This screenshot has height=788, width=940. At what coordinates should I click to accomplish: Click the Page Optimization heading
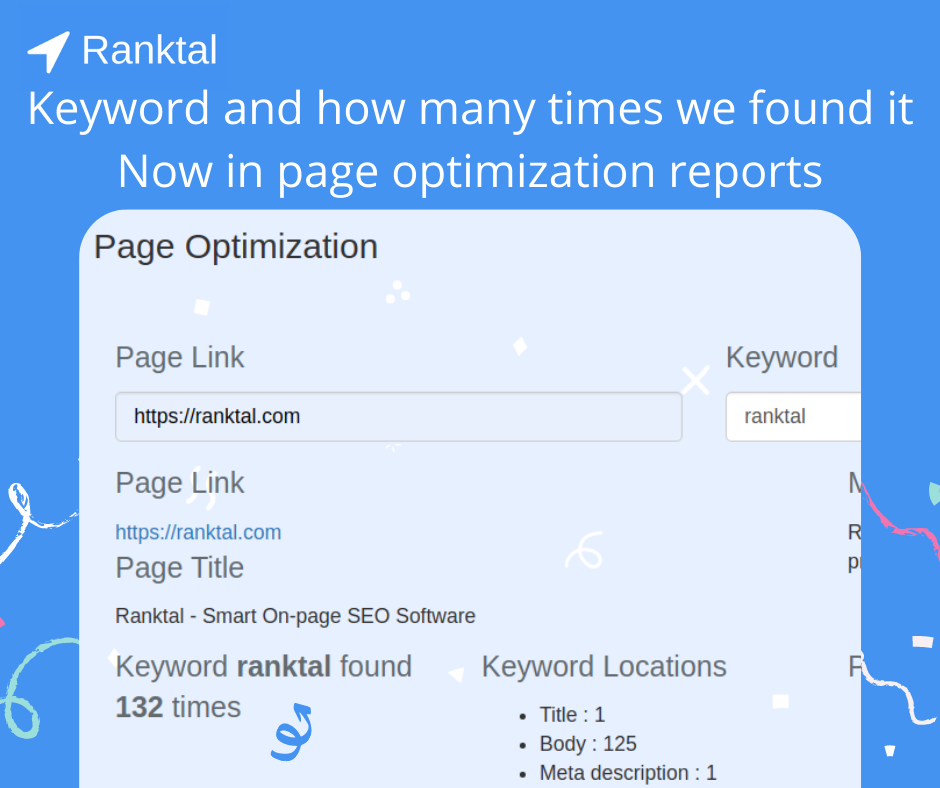coord(236,247)
